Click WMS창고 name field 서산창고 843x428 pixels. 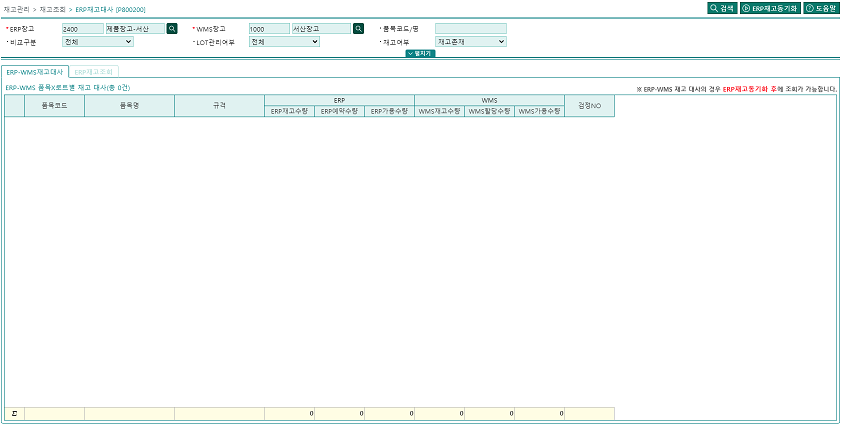[322, 28]
